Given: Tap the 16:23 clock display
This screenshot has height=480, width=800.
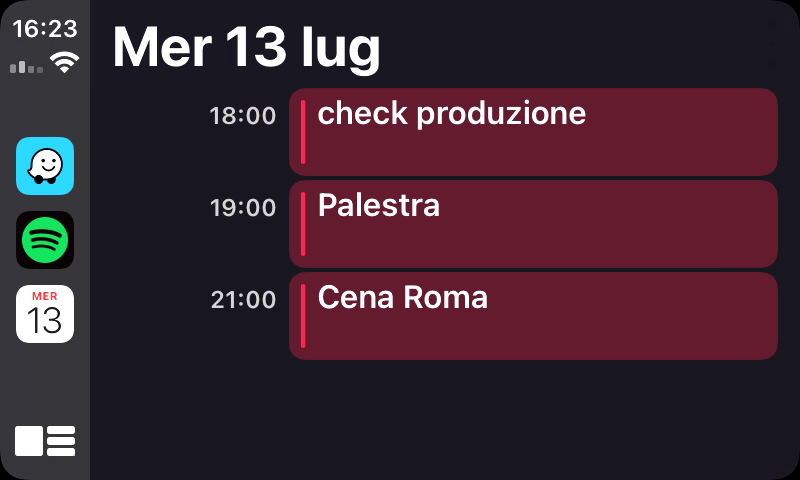Looking at the screenshot, I should [45, 29].
